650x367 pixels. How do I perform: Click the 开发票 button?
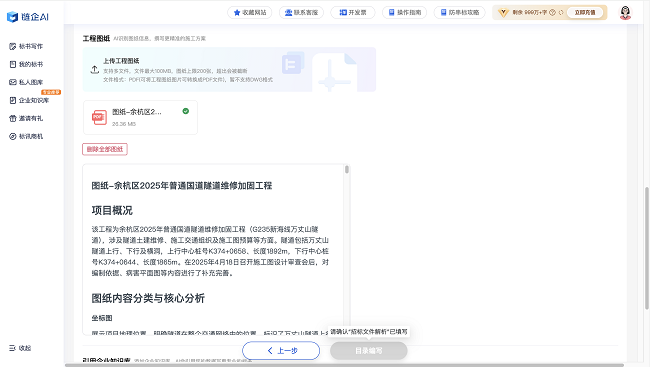pos(353,12)
